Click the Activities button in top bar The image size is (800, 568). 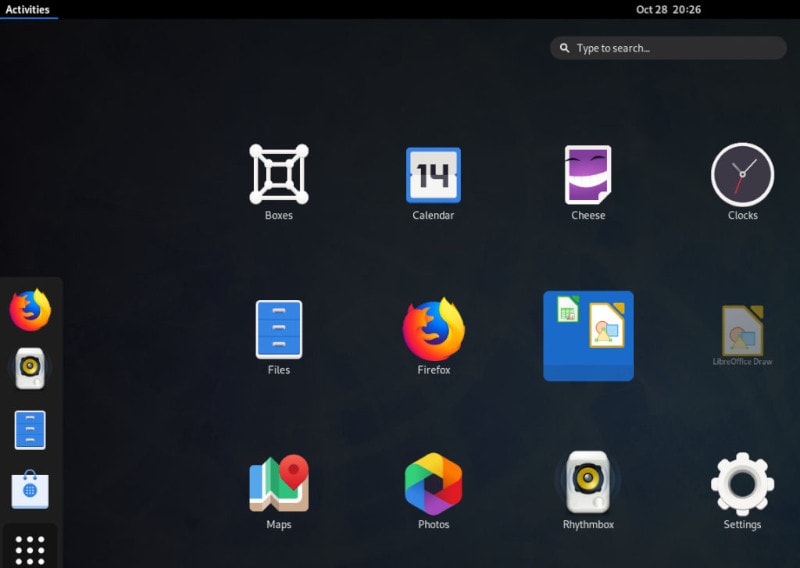click(x=28, y=10)
